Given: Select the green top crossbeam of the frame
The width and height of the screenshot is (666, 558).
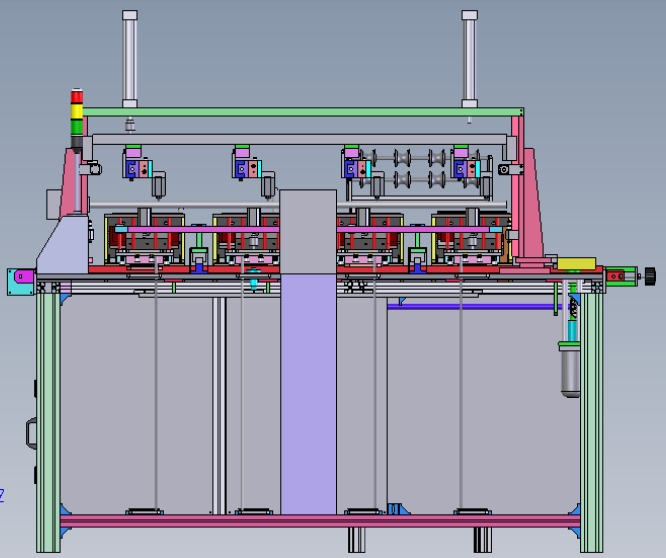Looking at the screenshot, I should click(303, 112).
